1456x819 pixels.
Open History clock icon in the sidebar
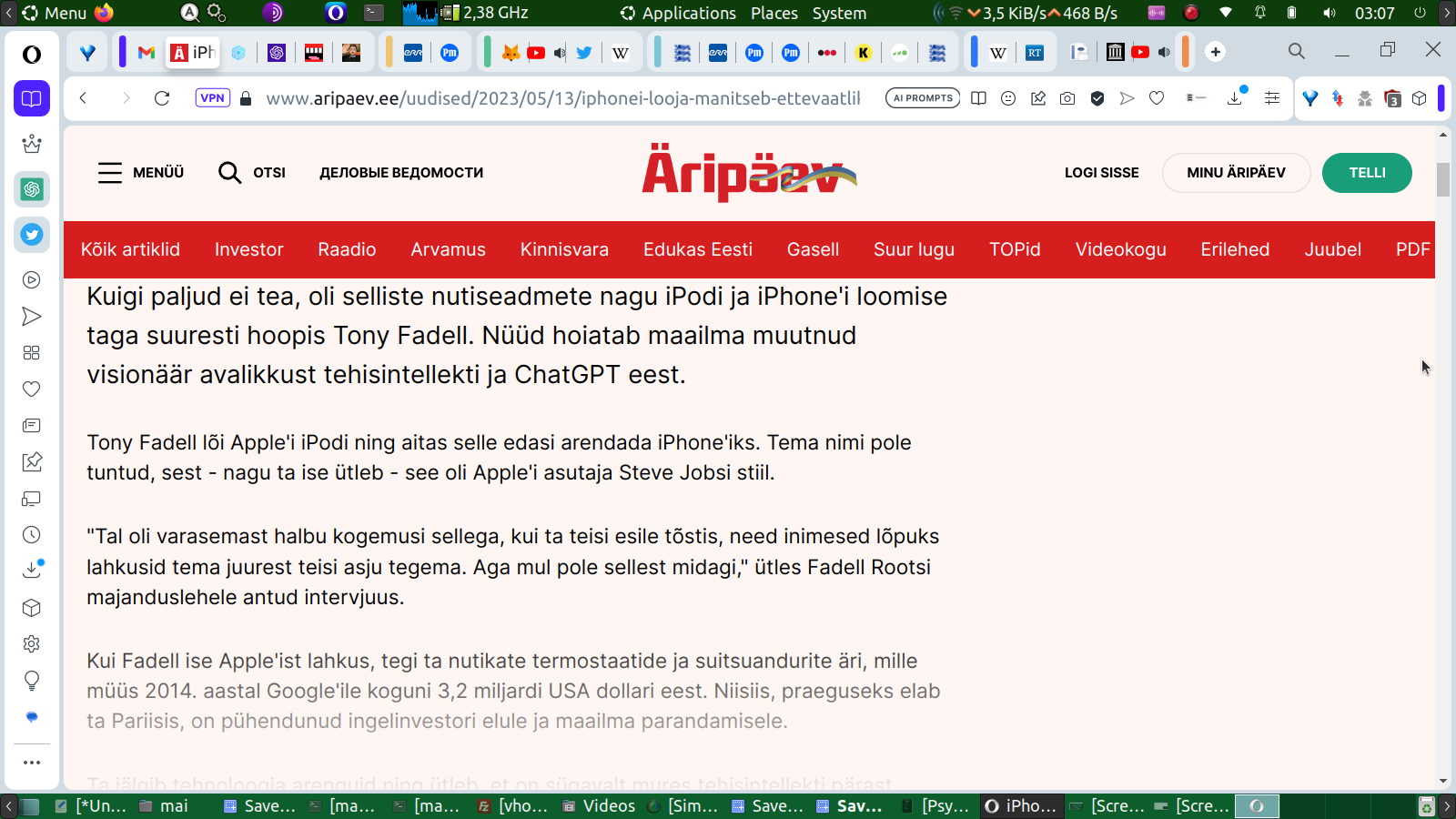[32, 535]
